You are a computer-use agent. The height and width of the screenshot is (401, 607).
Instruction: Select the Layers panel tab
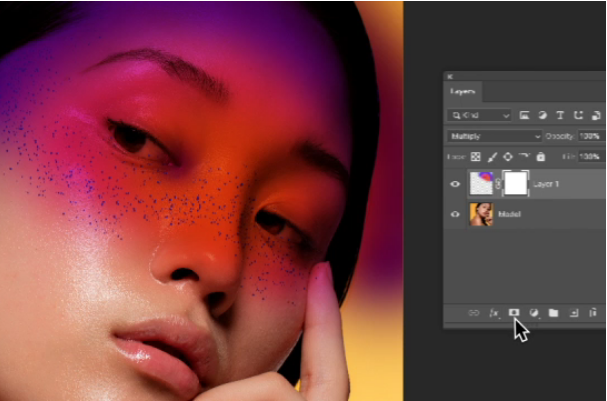(x=463, y=91)
